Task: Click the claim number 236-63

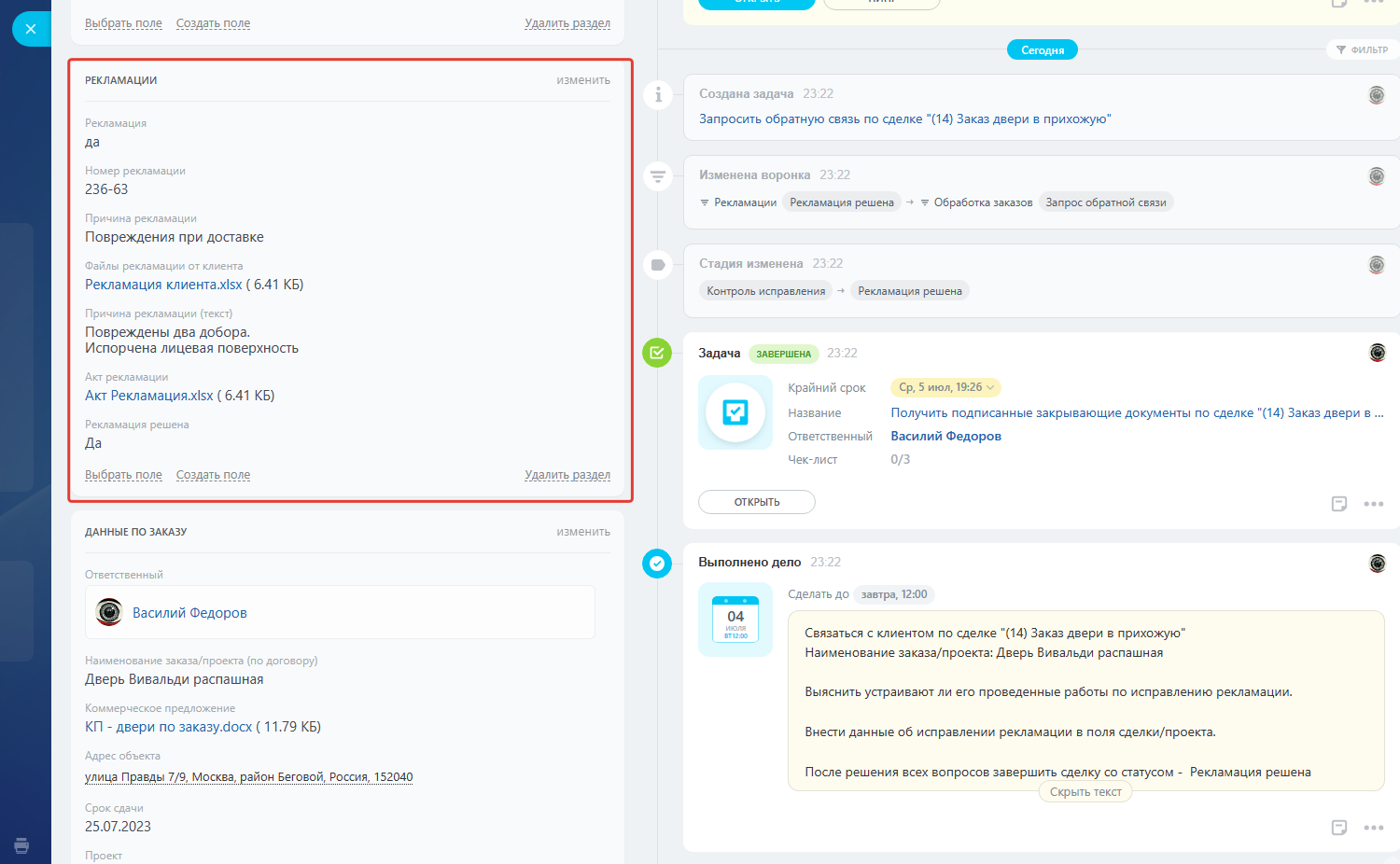Action: click(106, 189)
